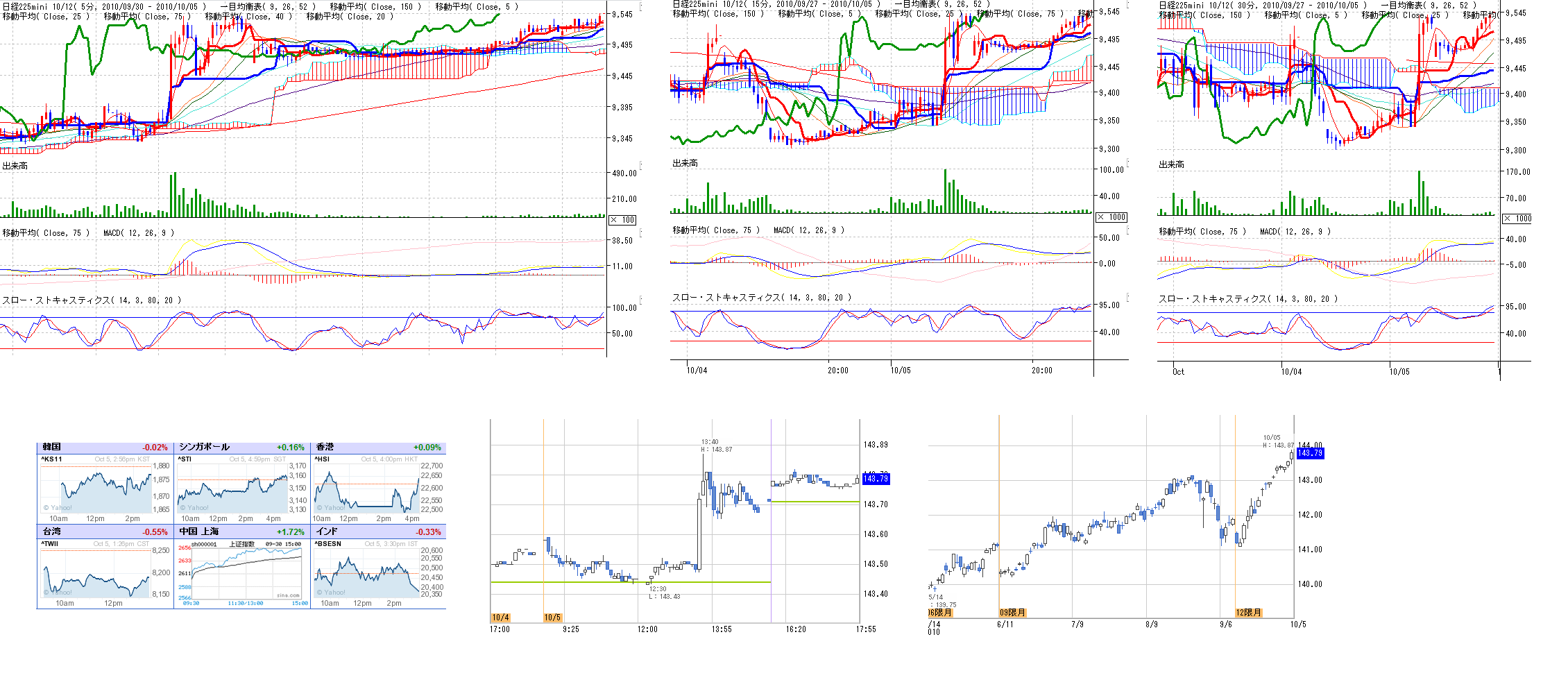Select the orange 10/5 date marker

(x=552, y=618)
